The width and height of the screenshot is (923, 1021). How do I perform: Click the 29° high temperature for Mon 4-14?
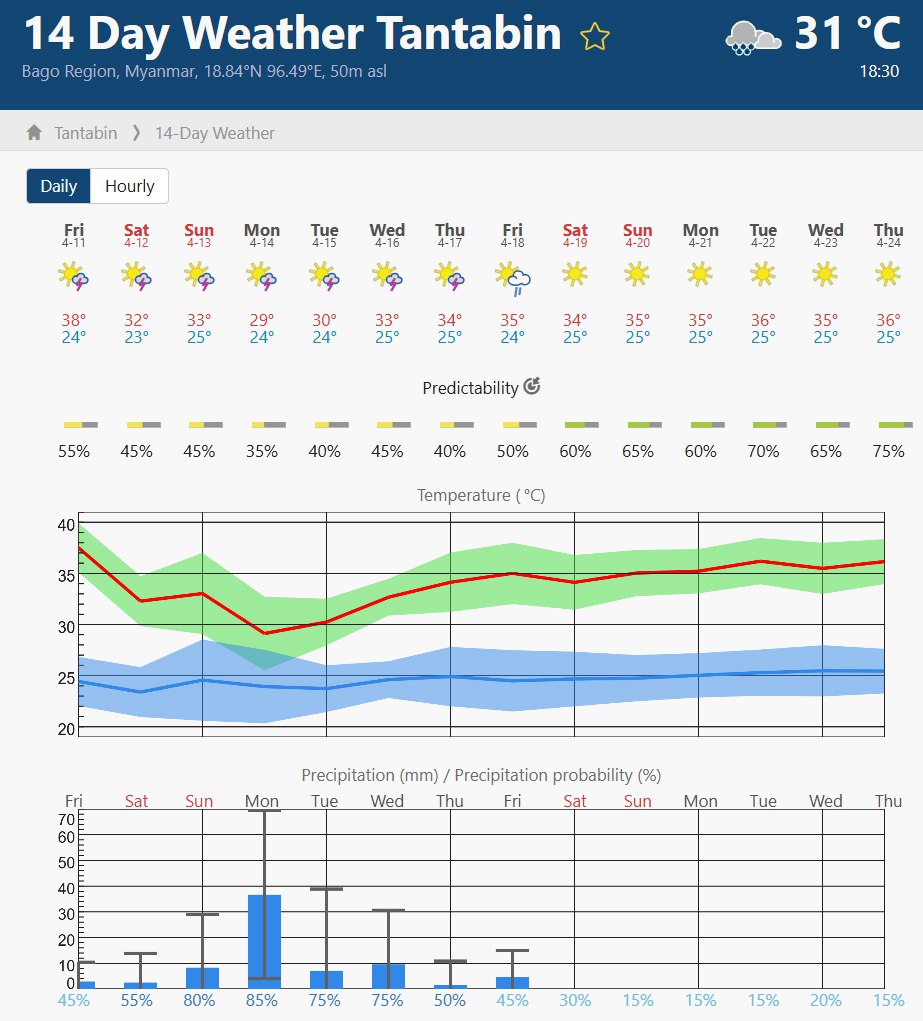[262, 320]
